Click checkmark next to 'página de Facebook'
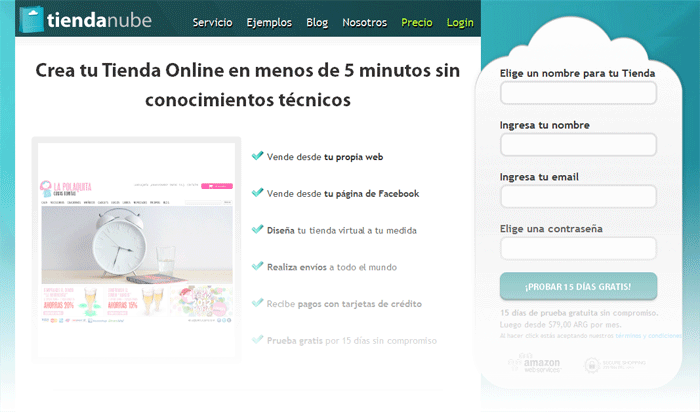The height and width of the screenshot is (412, 700). (258, 192)
